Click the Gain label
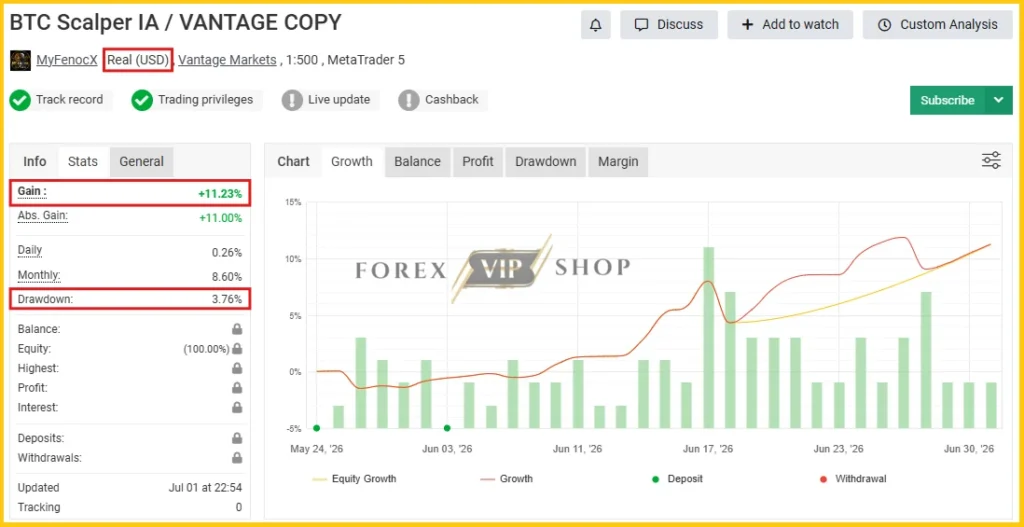The image size is (1024, 527). point(32,192)
